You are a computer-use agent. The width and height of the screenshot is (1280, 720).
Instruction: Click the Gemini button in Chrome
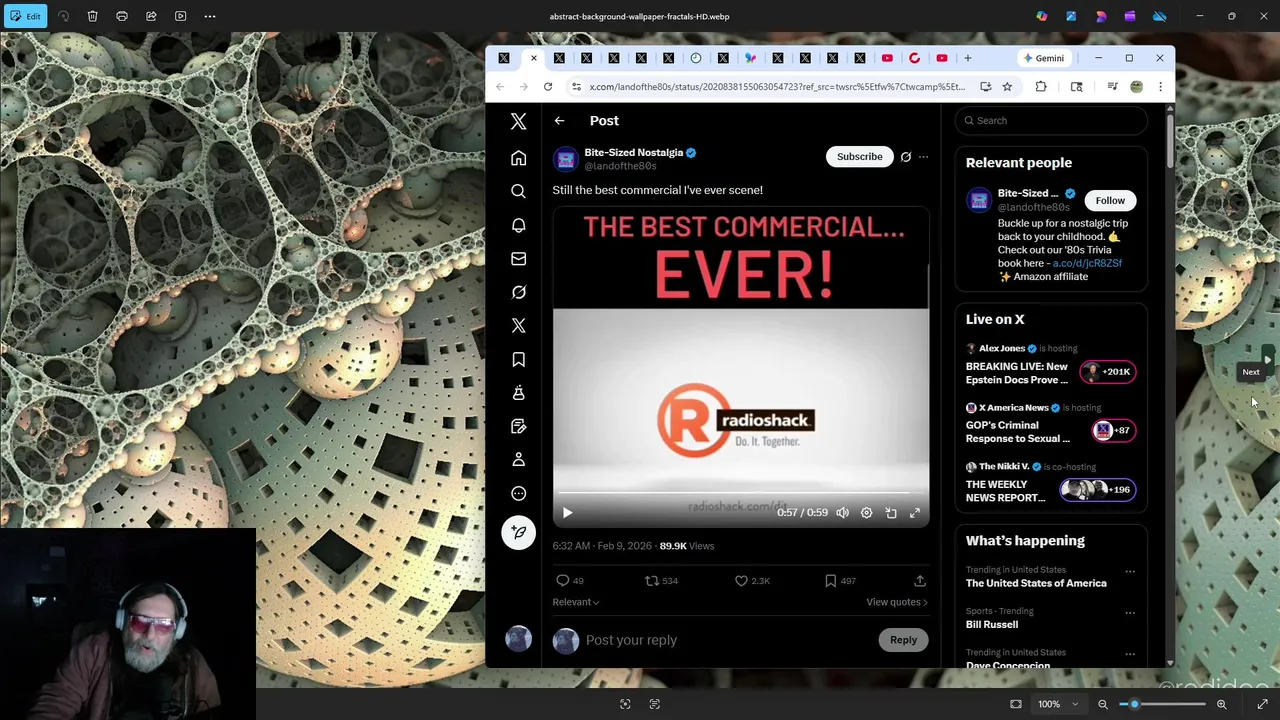coord(1043,58)
